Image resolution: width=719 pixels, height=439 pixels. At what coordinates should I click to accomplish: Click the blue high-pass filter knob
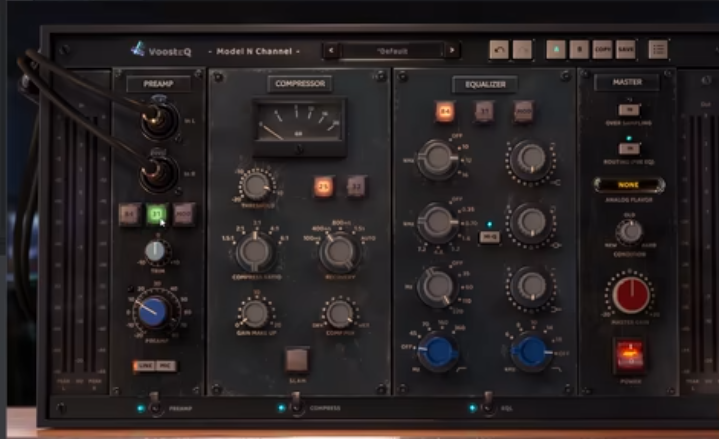click(438, 351)
